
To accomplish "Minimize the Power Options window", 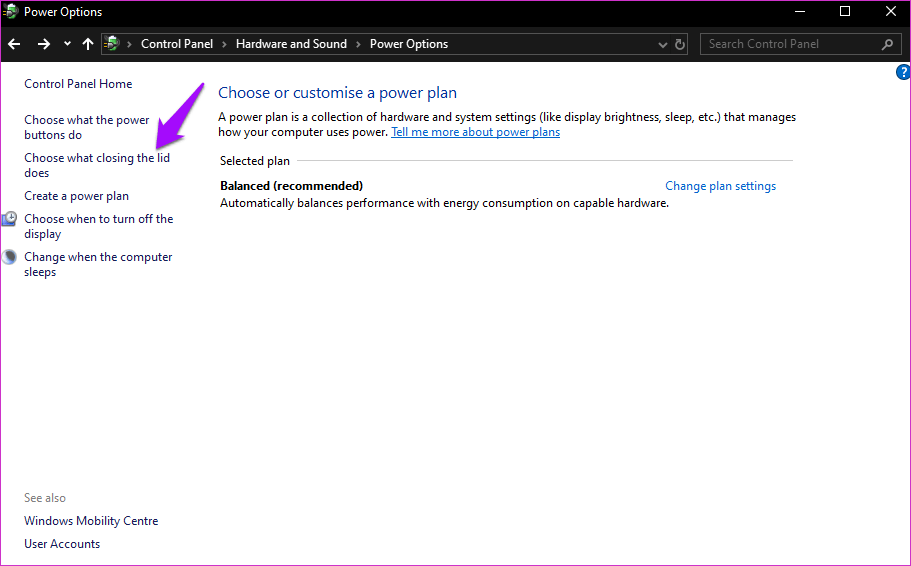I will [800, 12].
